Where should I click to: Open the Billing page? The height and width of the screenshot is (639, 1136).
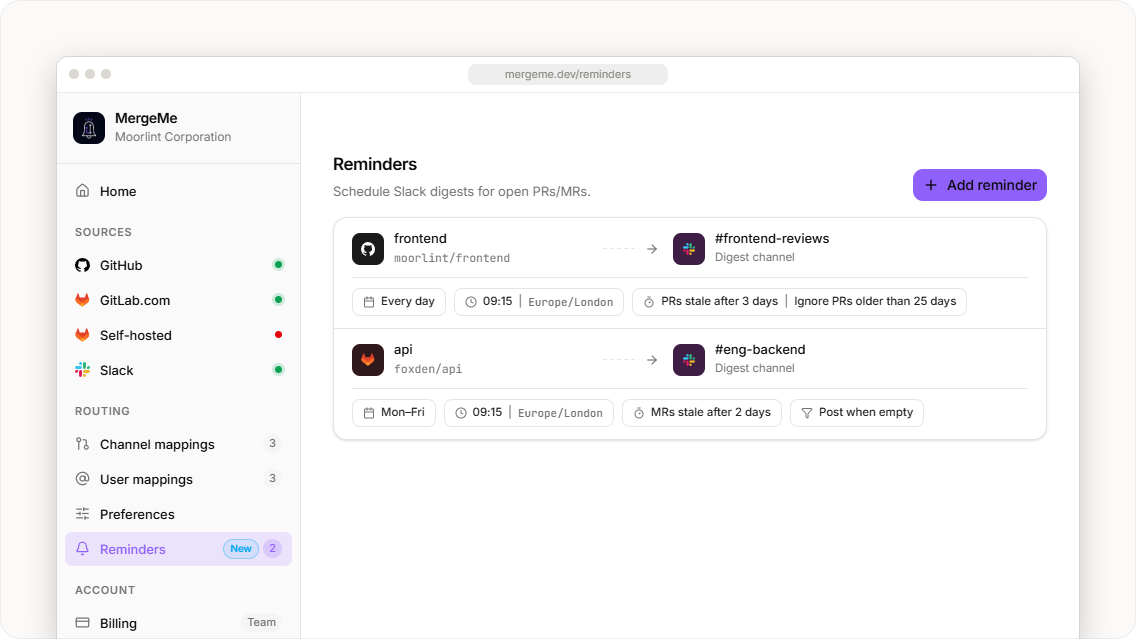point(178,622)
